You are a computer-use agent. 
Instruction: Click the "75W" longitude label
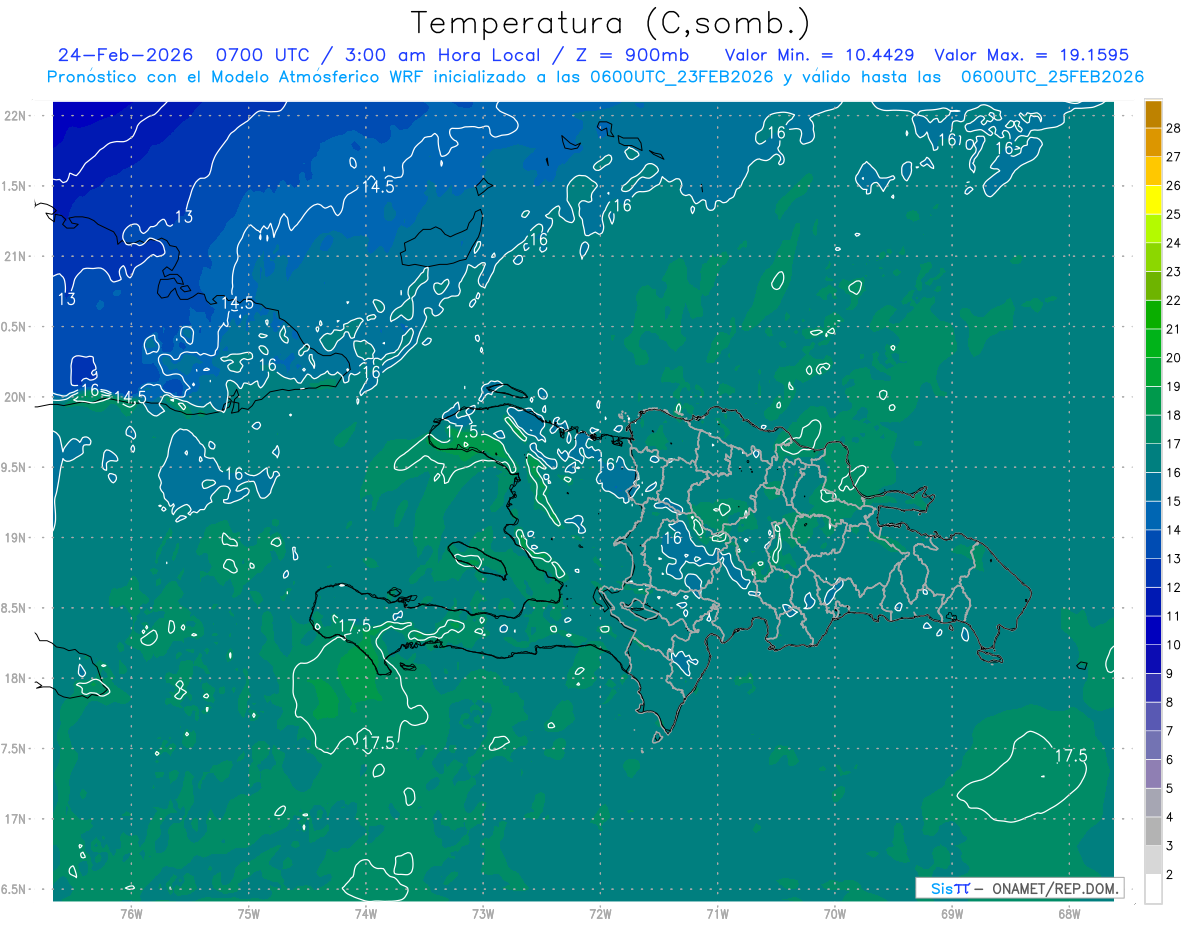pyautogui.click(x=248, y=913)
